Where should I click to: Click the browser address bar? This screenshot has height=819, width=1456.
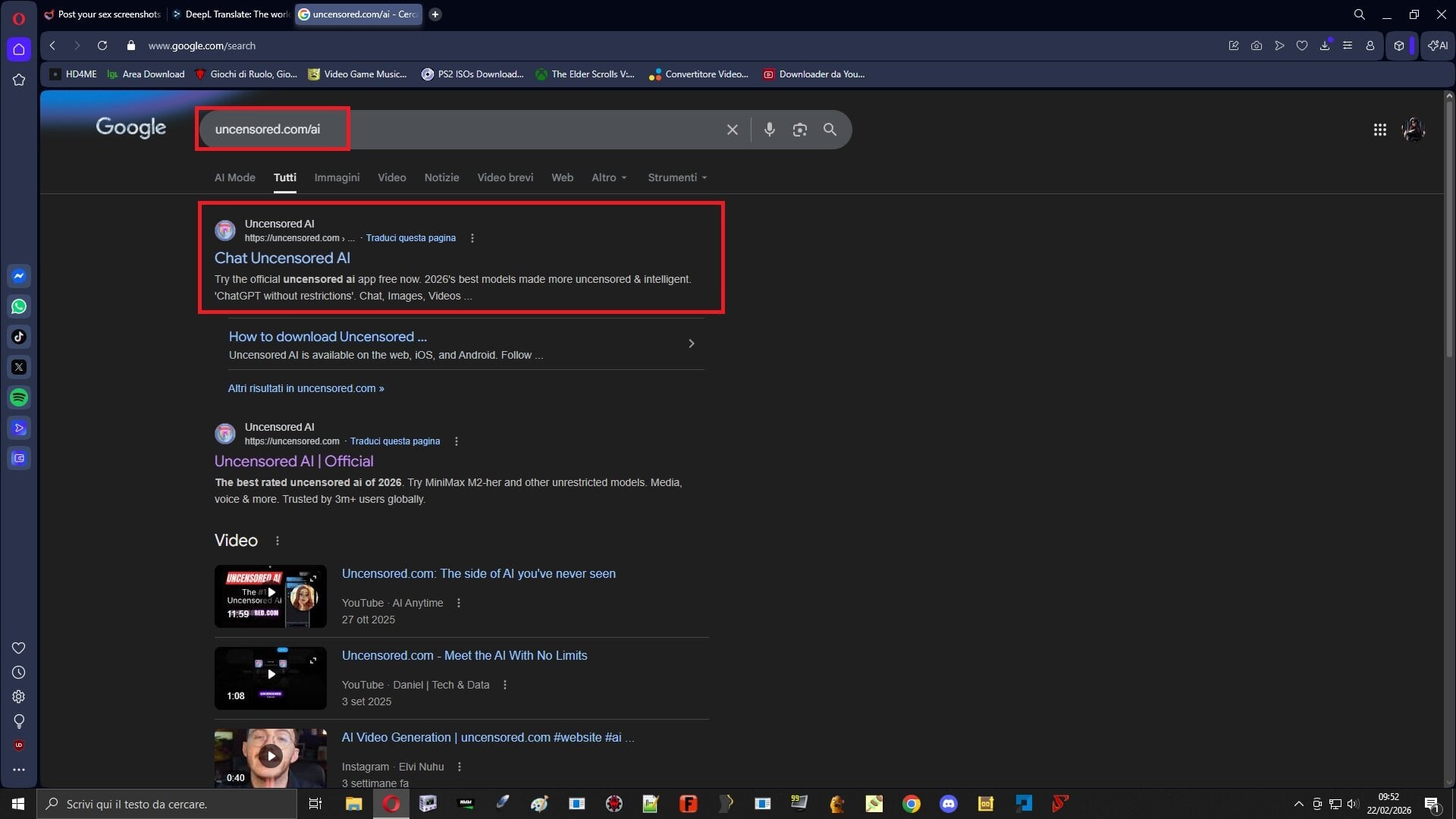675,45
